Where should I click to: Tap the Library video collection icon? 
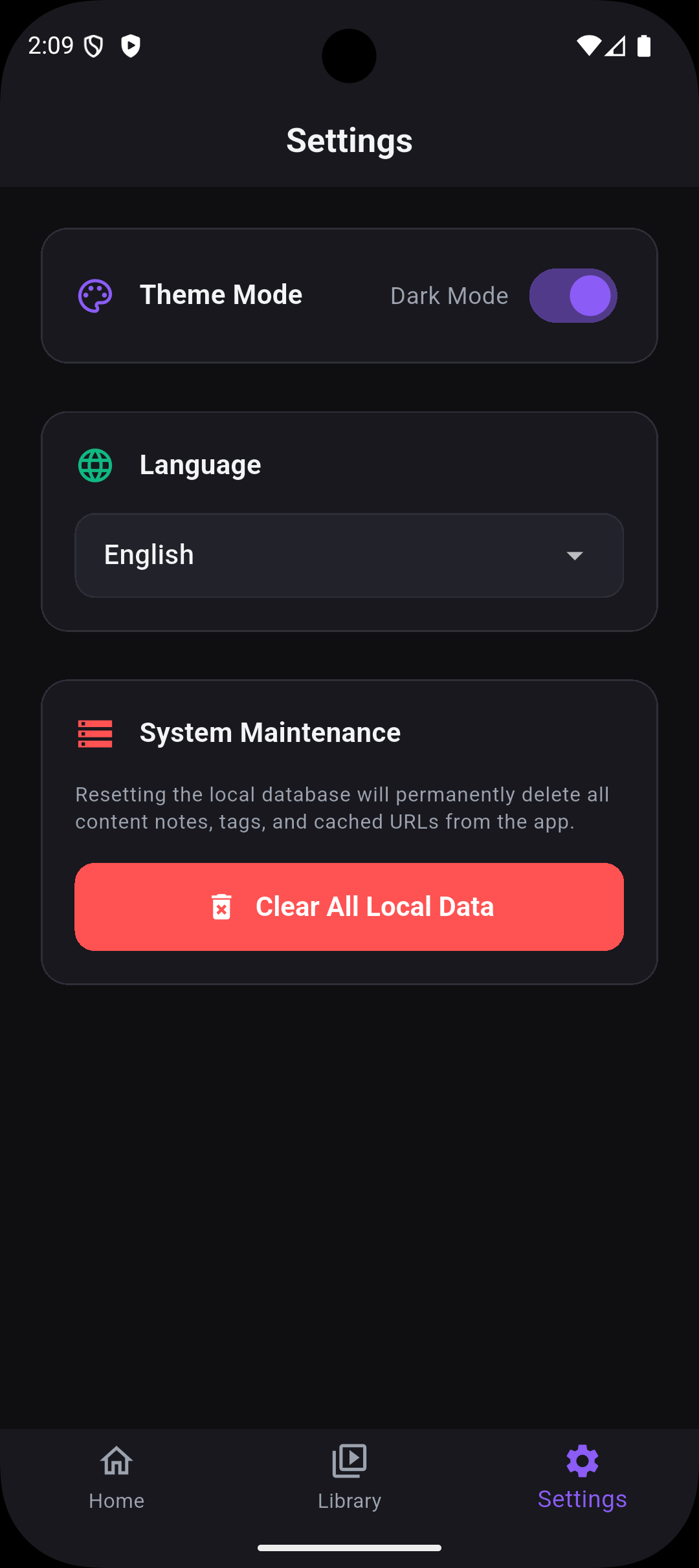coord(349,1461)
